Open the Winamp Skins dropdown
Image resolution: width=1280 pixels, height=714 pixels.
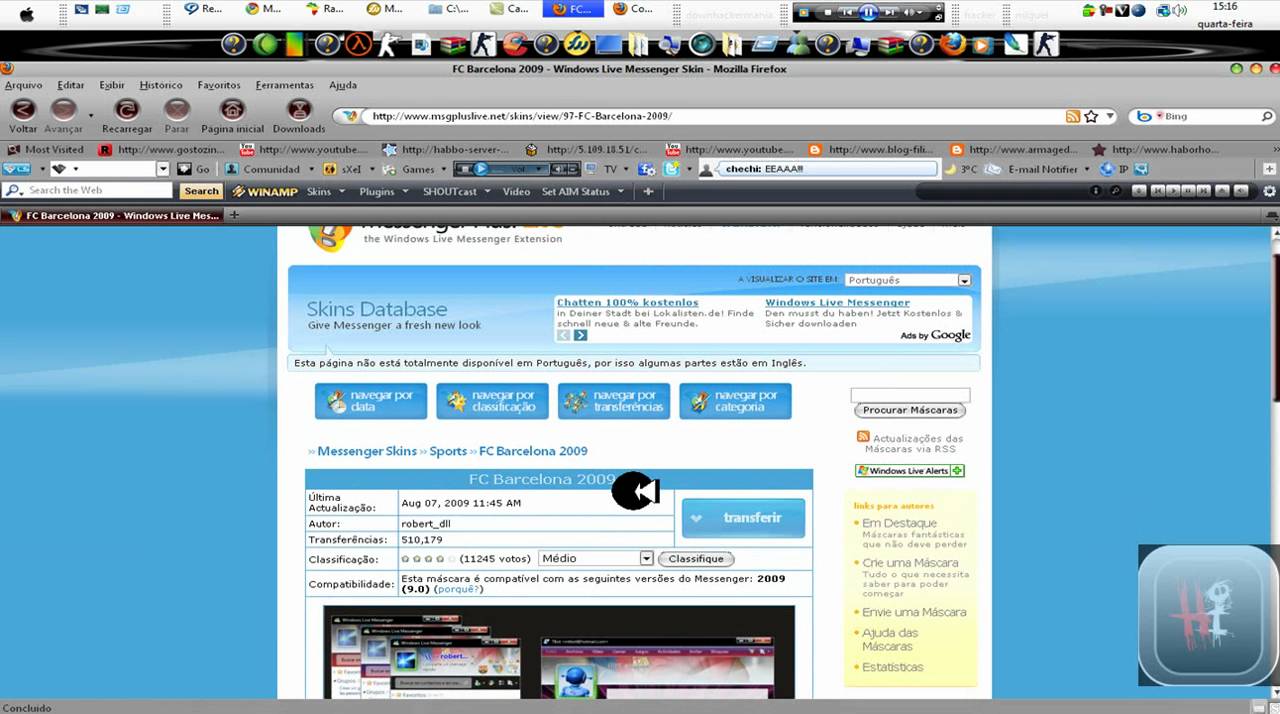pyautogui.click(x=324, y=191)
